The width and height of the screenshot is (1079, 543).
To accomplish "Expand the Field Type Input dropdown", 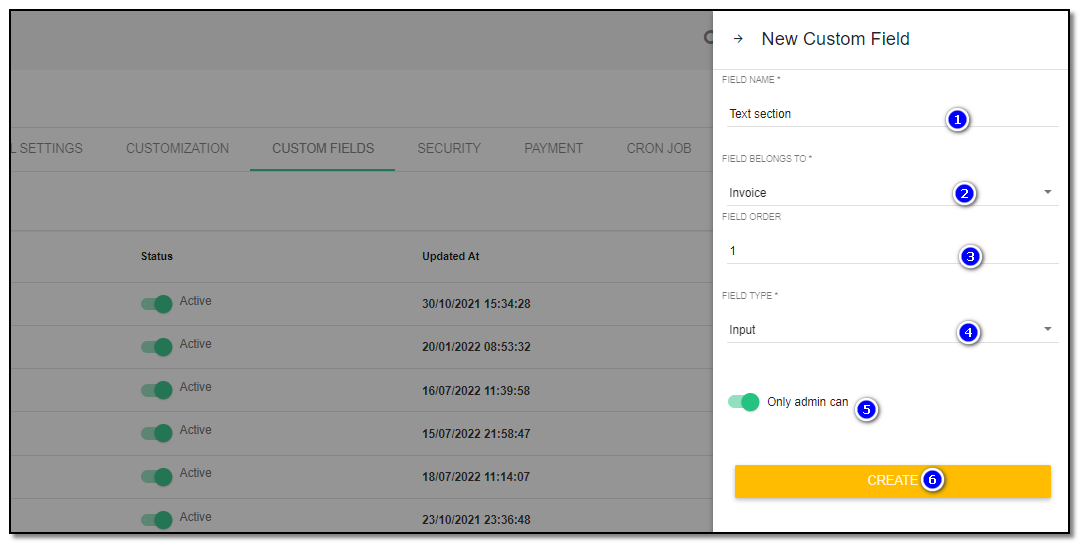I will [x=892, y=330].
